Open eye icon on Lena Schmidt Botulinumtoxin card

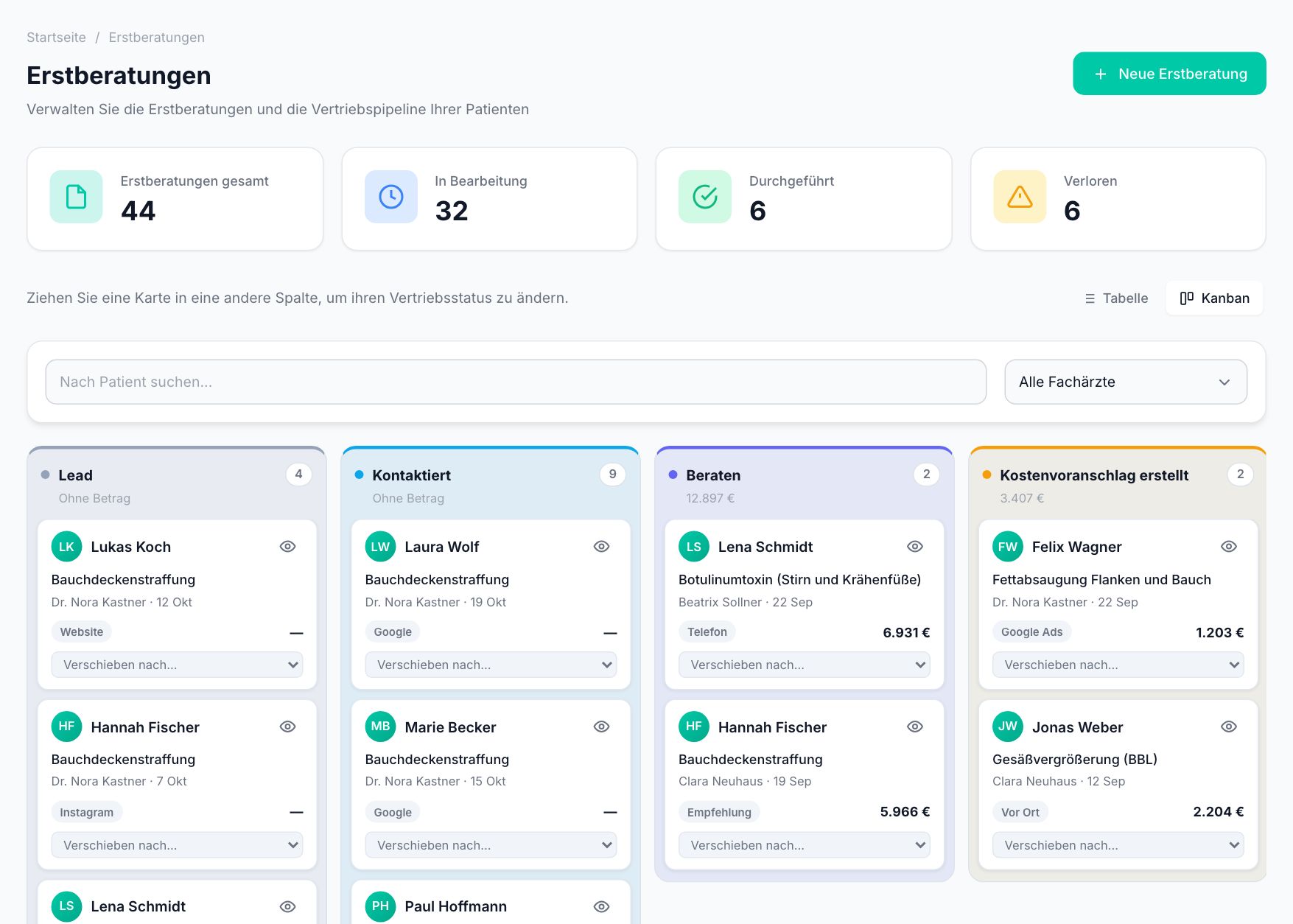coord(915,547)
